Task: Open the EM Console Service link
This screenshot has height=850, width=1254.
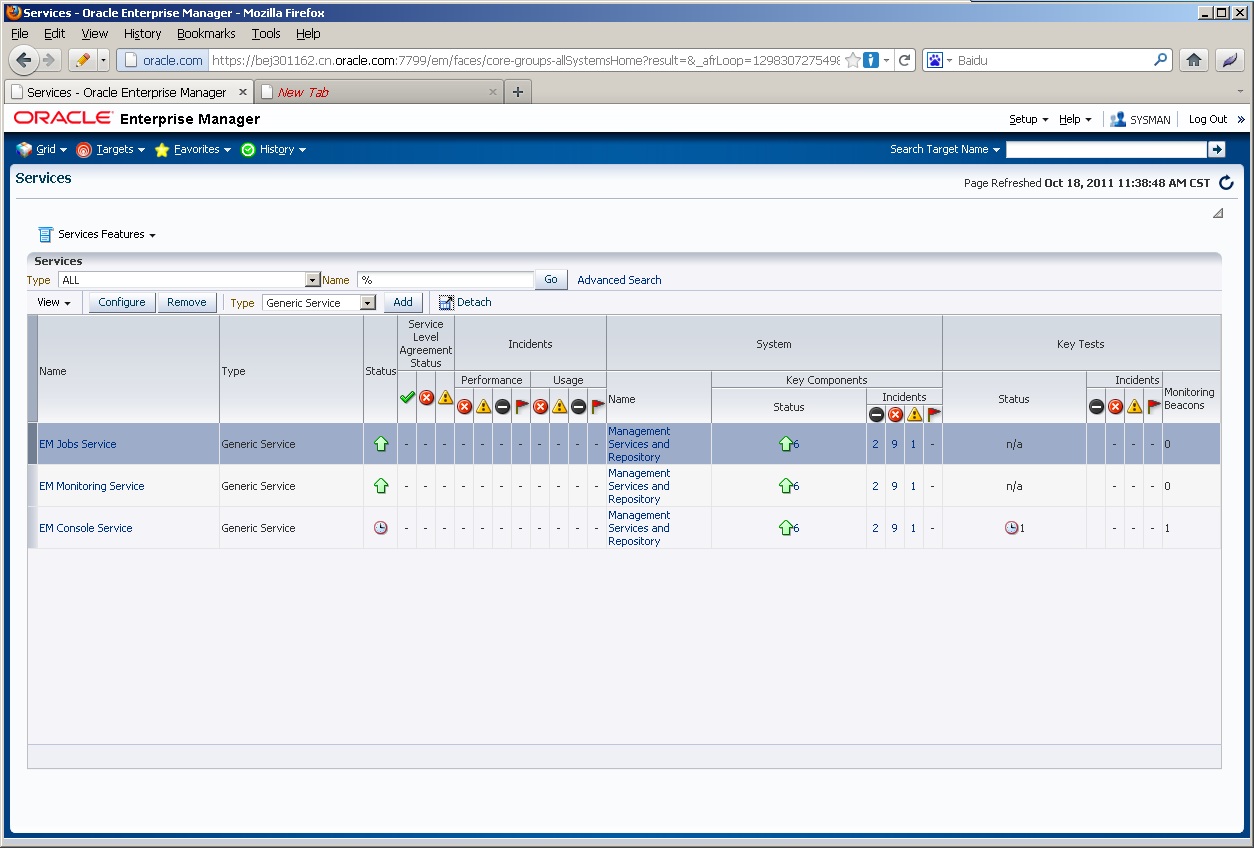Action: 86,528
